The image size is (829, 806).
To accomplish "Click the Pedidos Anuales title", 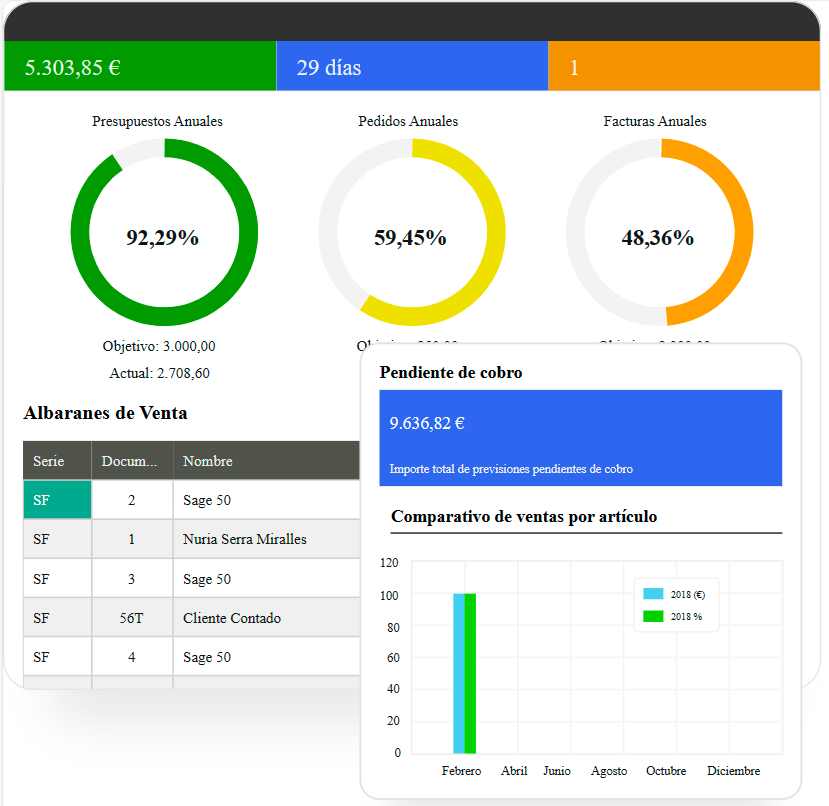I will pos(408,121).
